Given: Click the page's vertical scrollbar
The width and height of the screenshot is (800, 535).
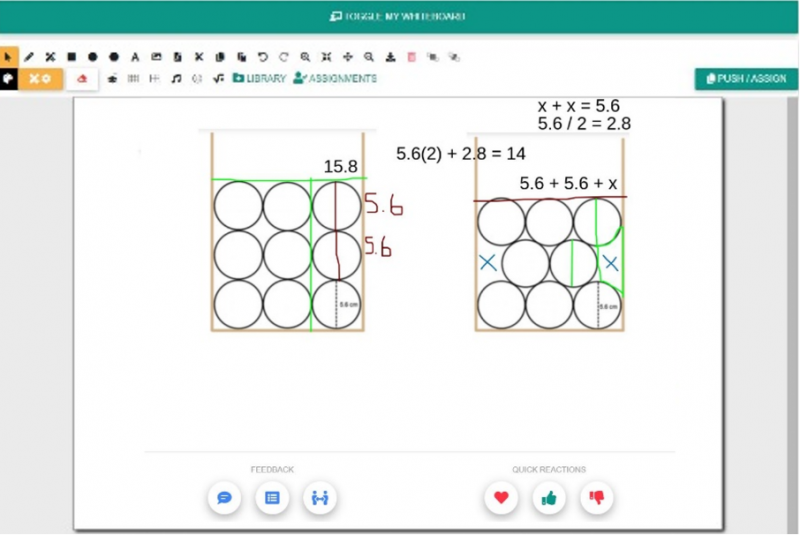Looking at the screenshot, I should 792,314.
